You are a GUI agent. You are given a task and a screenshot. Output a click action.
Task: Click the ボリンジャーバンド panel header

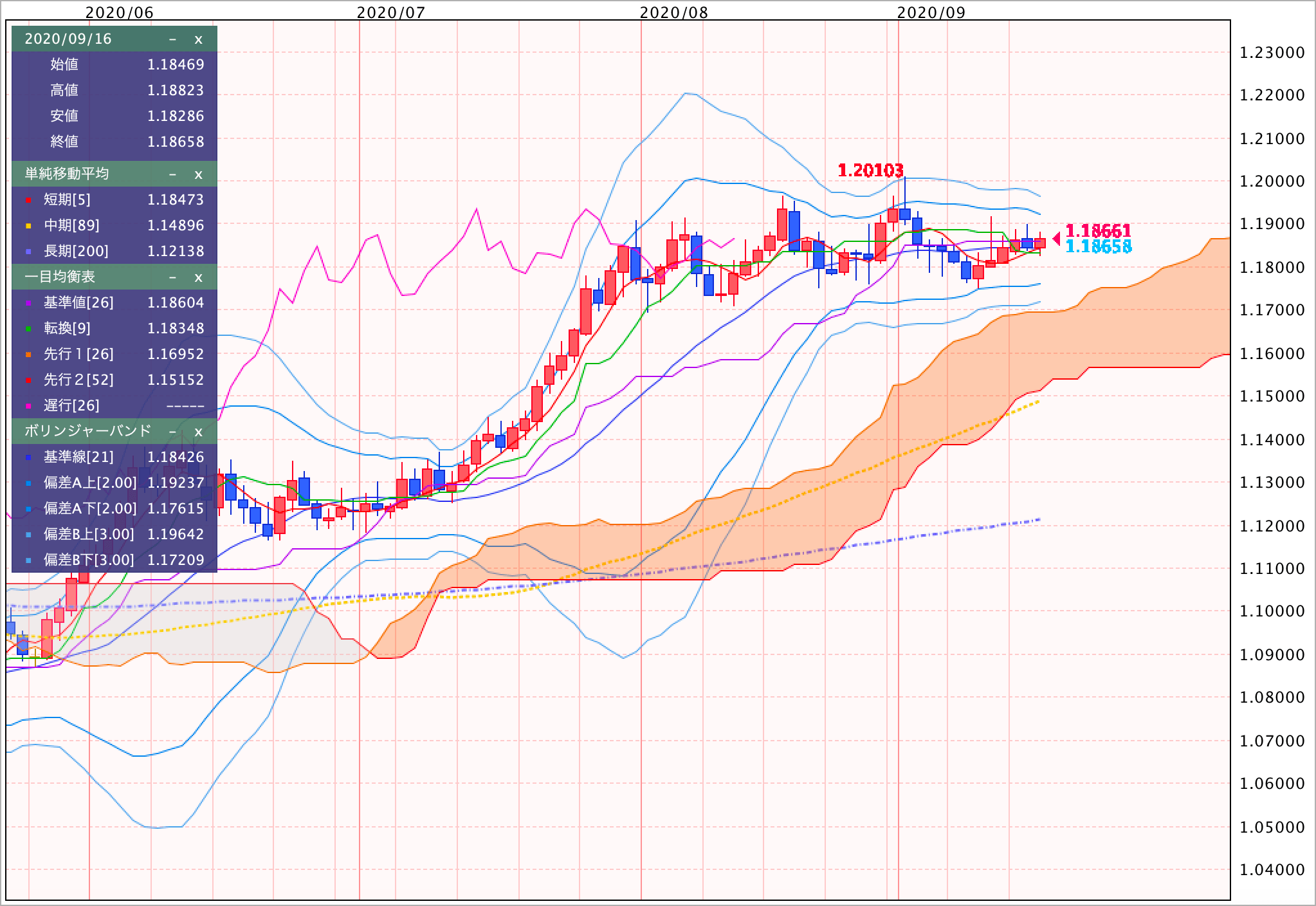coord(114,431)
